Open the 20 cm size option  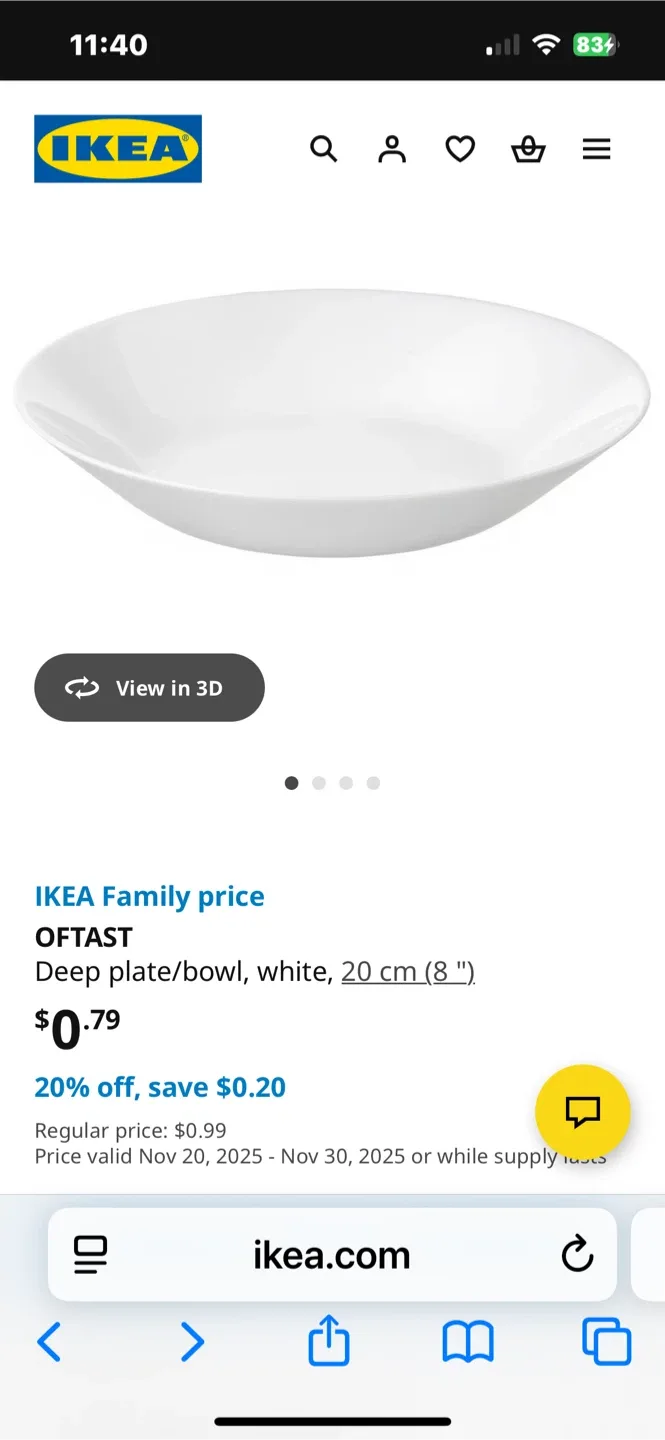pyautogui.click(x=407, y=971)
